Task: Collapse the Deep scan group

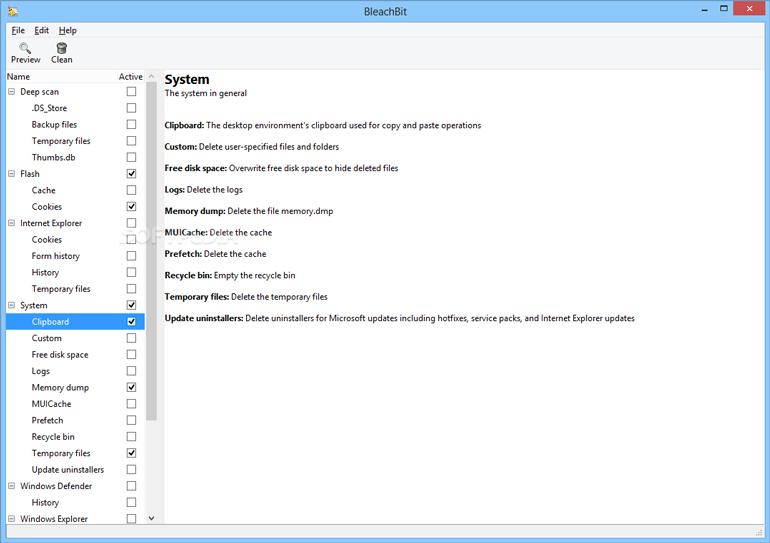Action: 12,92
